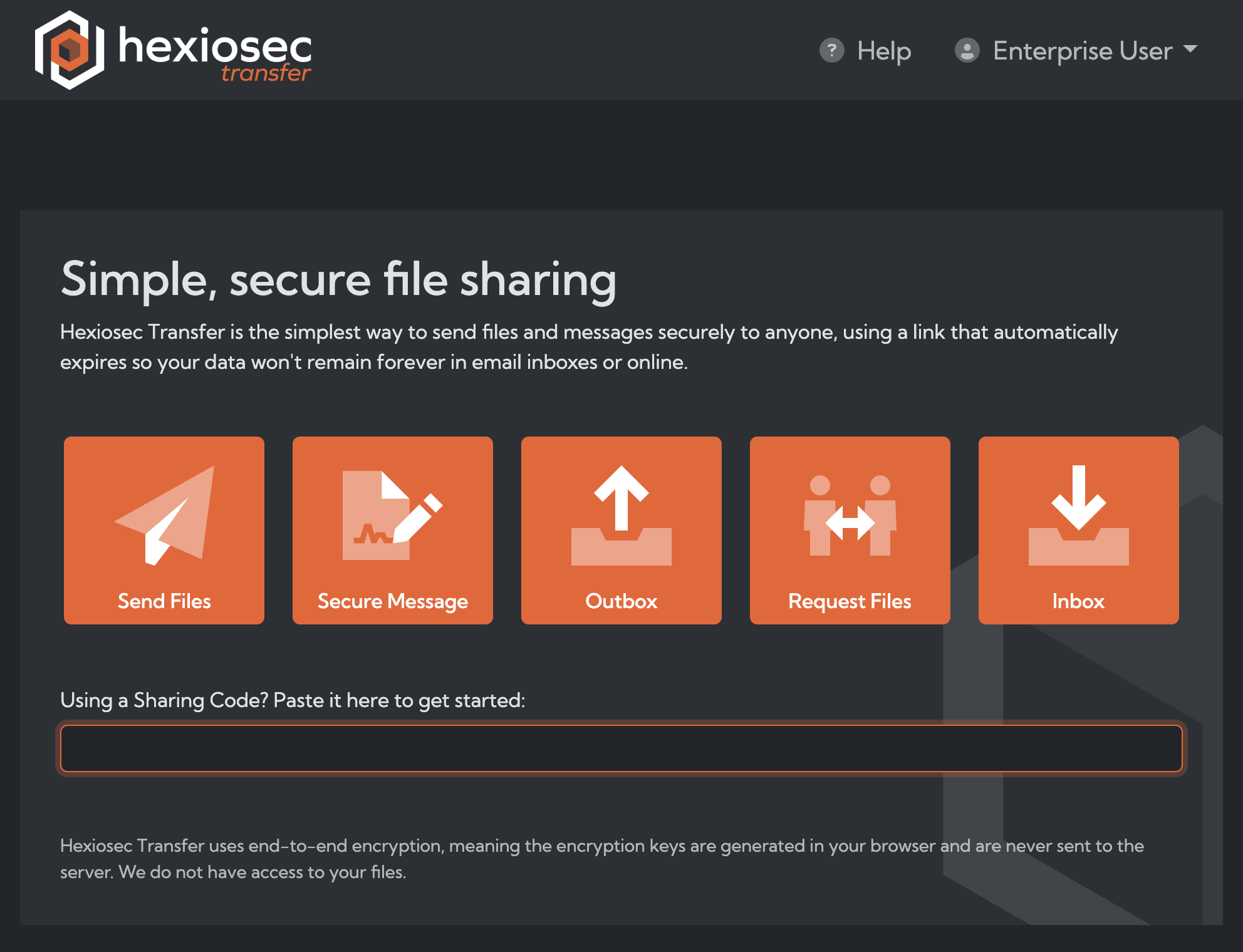Open the Enterprise User account menu
1243x952 pixels.
click(x=1082, y=51)
